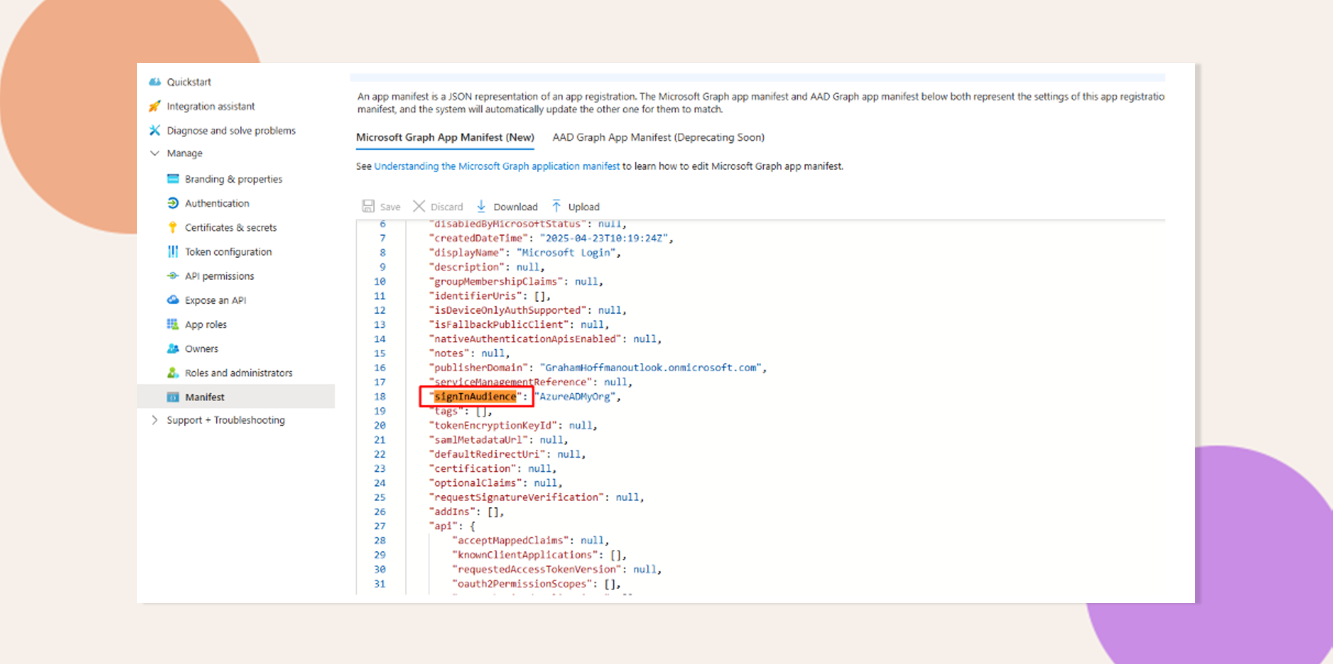Select the Manifest menu item
This screenshot has height=664, width=1333.
point(236,397)
